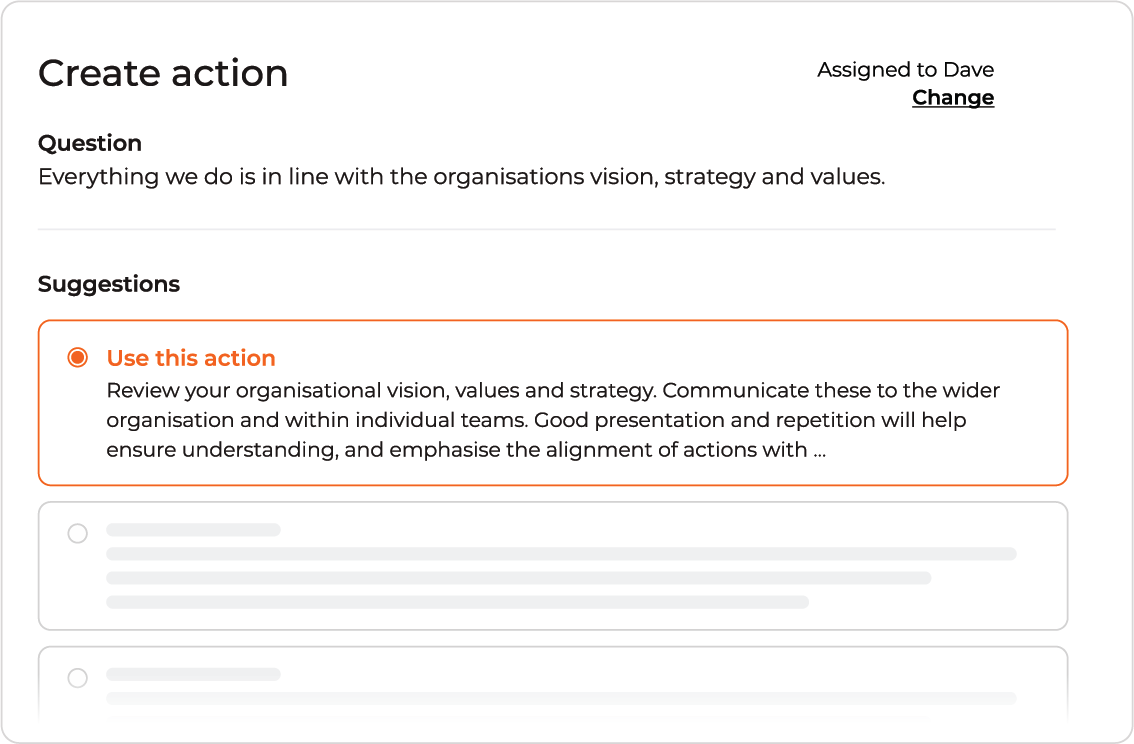Click the second suggestion's placeholder title bar
The image size is (1134, 744).
tap(193, 530)
